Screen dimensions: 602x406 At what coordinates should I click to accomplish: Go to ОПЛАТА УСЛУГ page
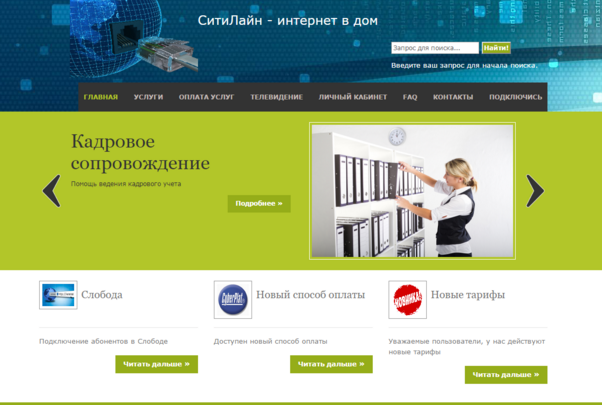point(206,97)
